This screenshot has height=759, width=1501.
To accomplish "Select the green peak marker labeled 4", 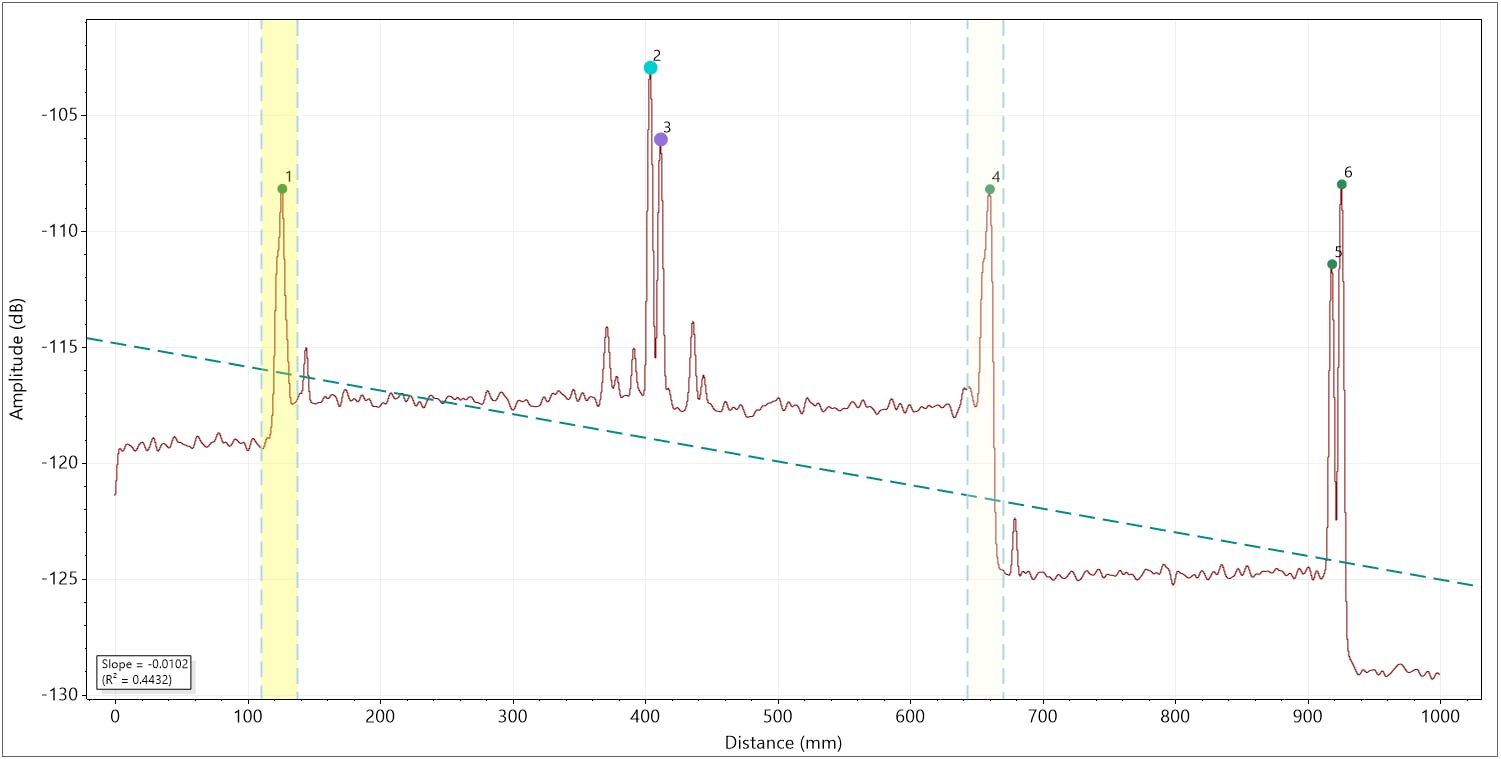I will 989,190.
